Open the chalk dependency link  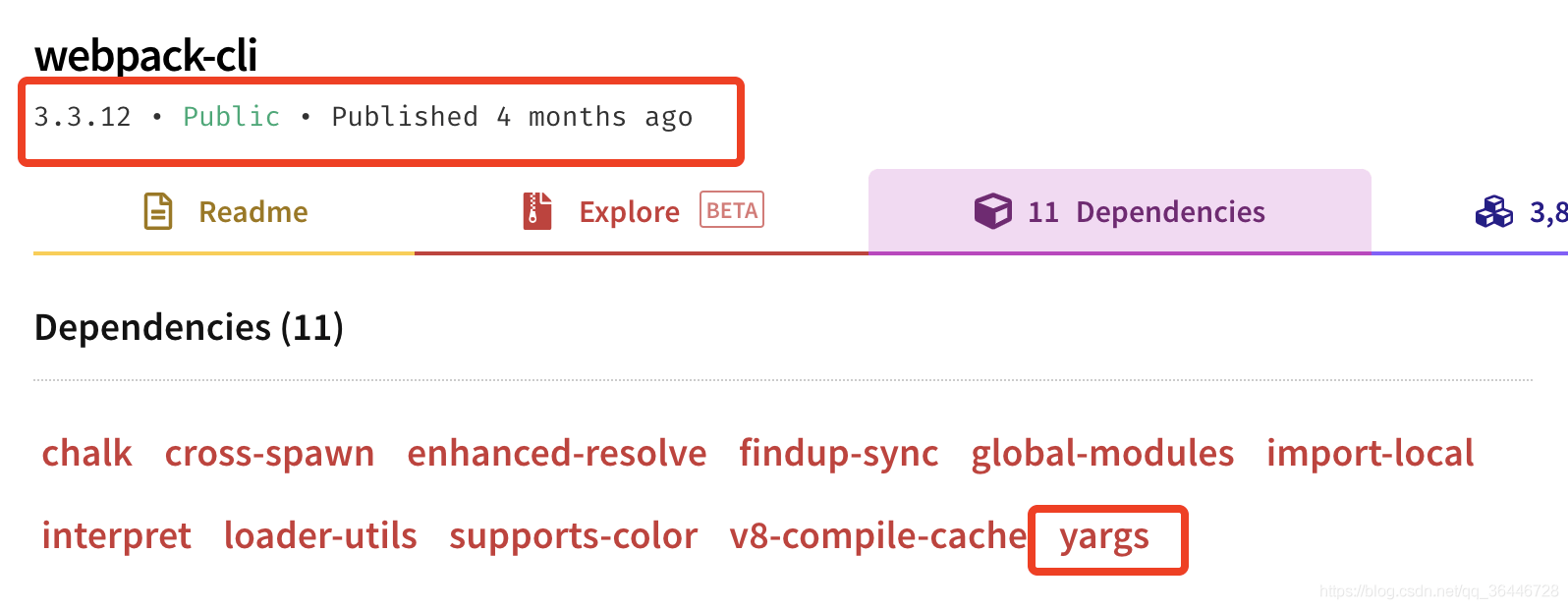(86, 453)
